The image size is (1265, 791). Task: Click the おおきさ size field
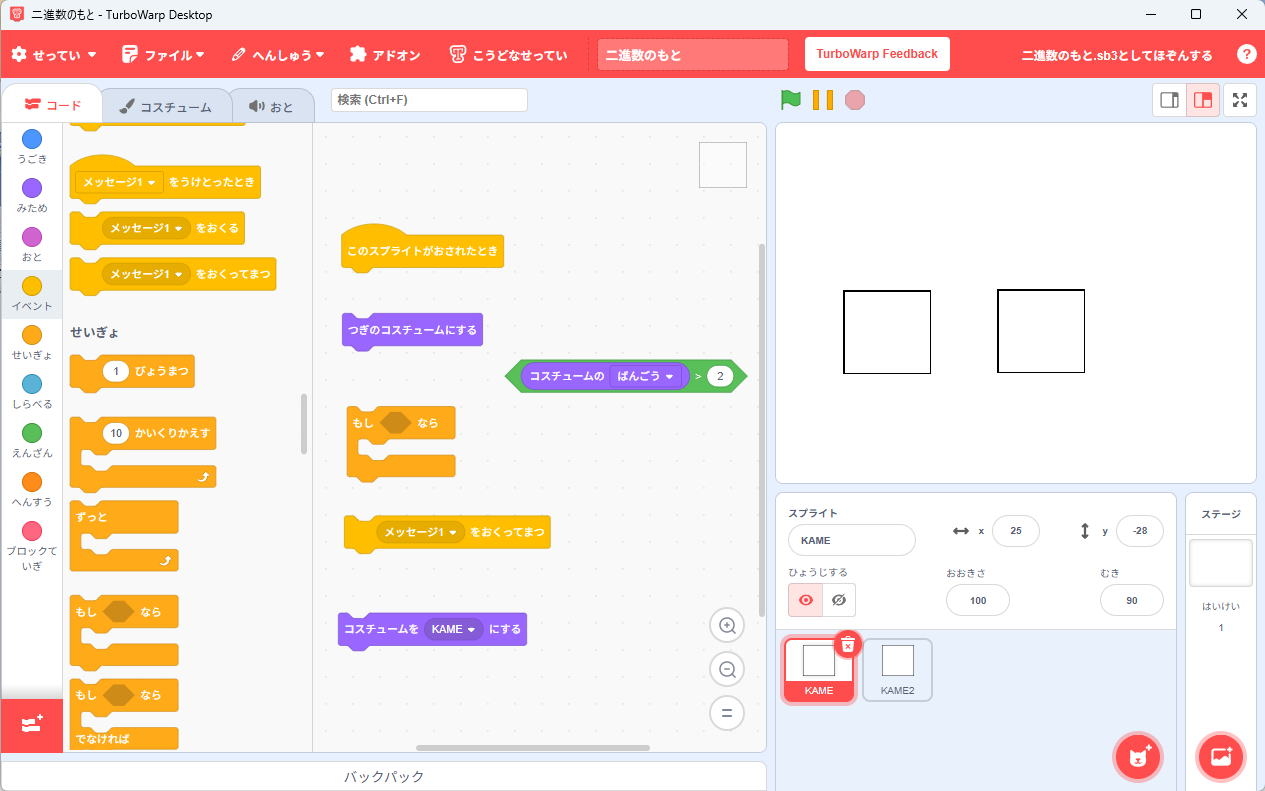[x=978, y=600]
